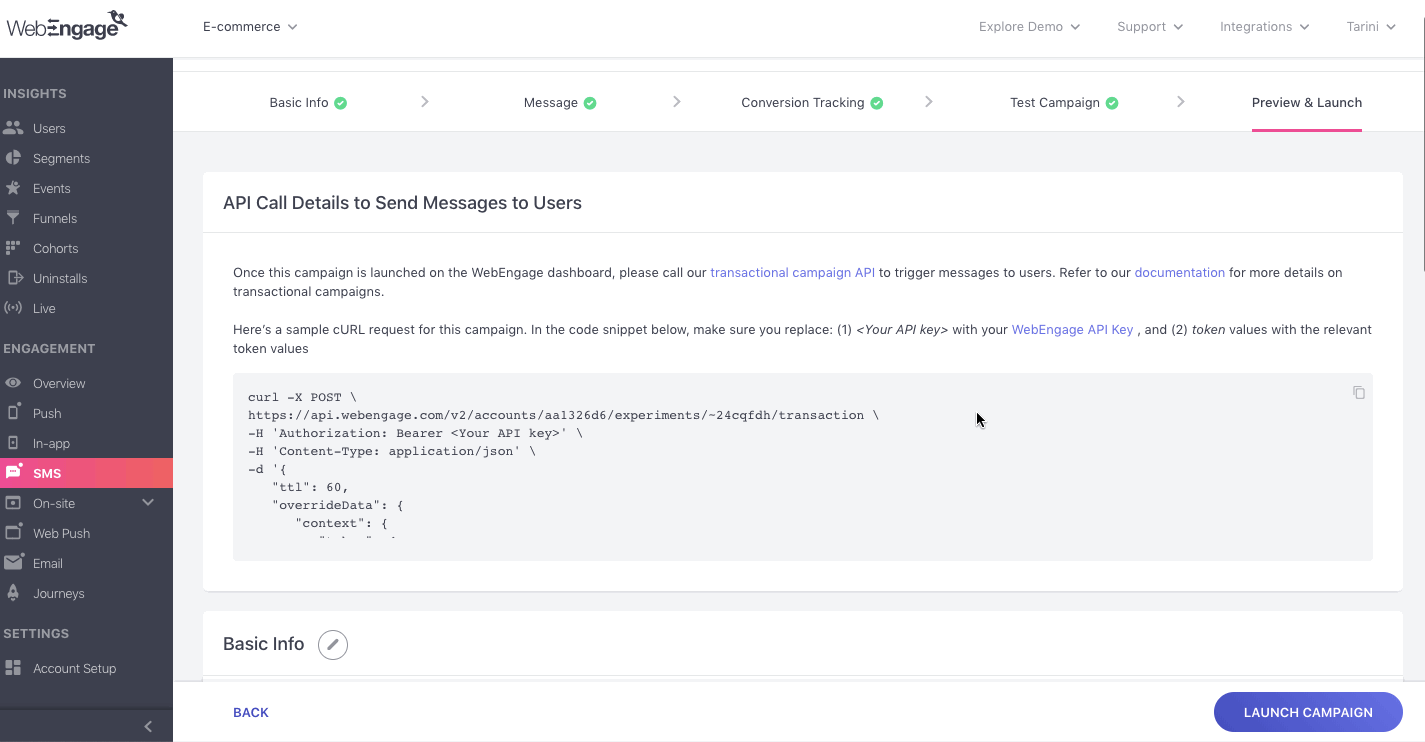Open Segments via its pie-chart icon
Image resolution: width=1425 pixels, height=742 pixels.
(x=13, y=158)
